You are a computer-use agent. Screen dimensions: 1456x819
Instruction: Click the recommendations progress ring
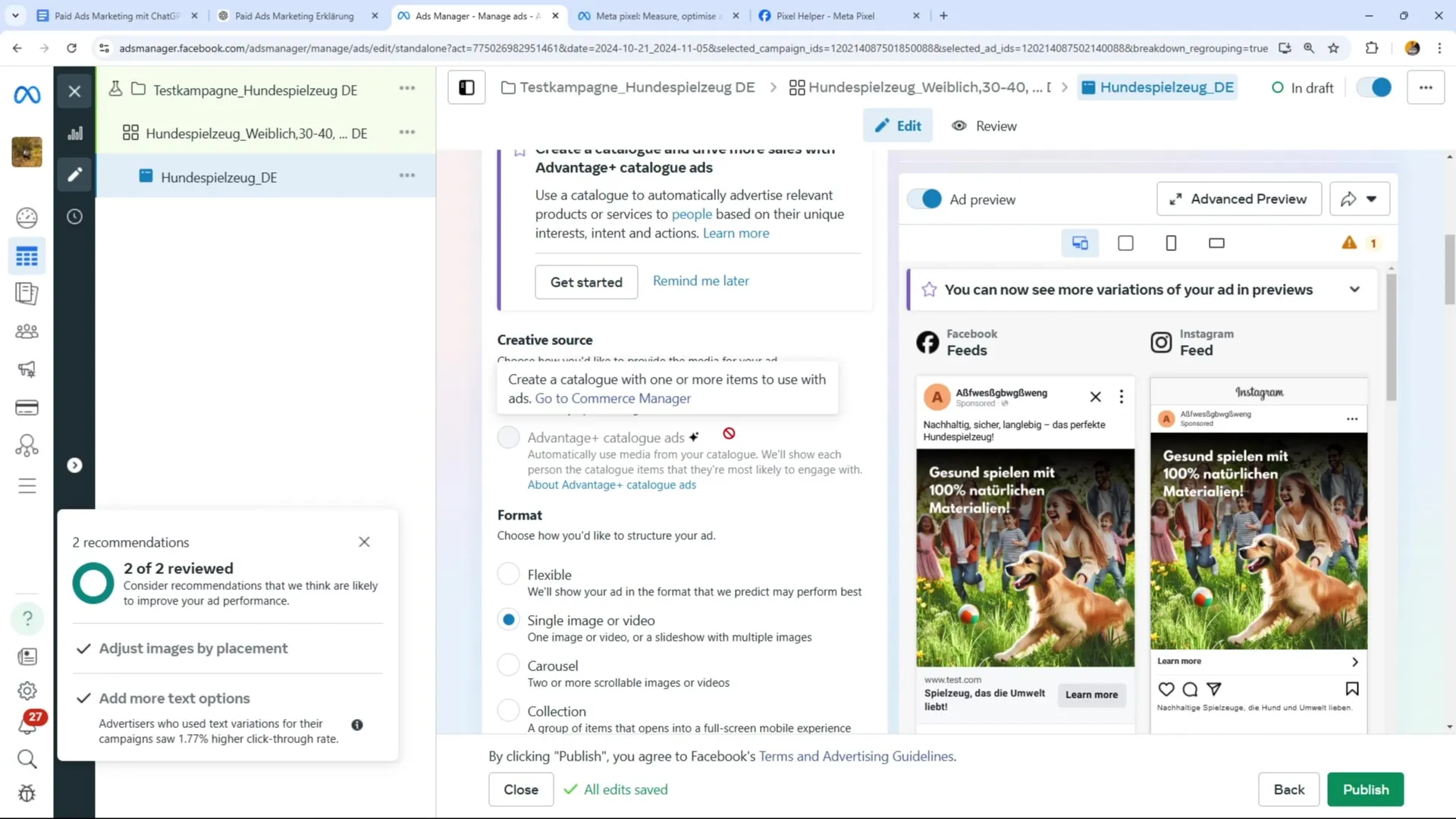[93, 583]
